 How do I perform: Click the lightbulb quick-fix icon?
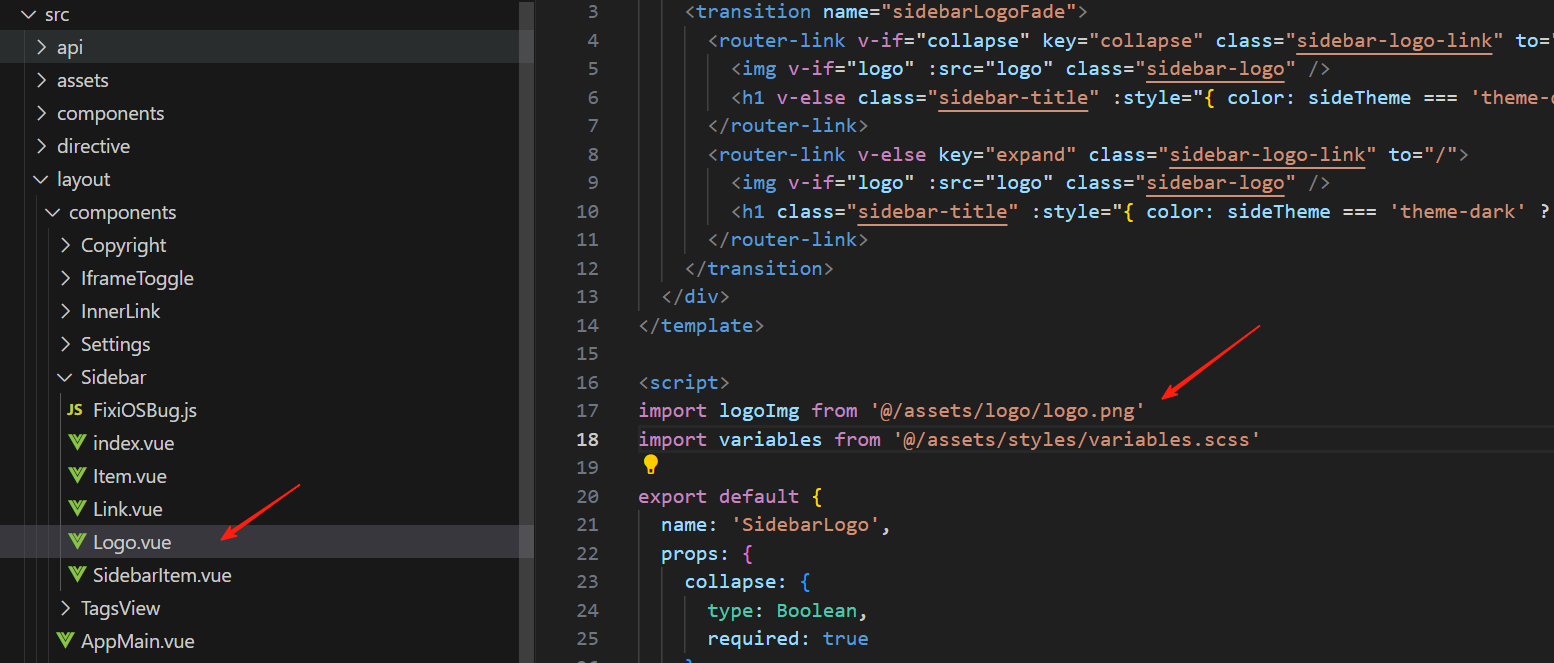click(651, 465)
